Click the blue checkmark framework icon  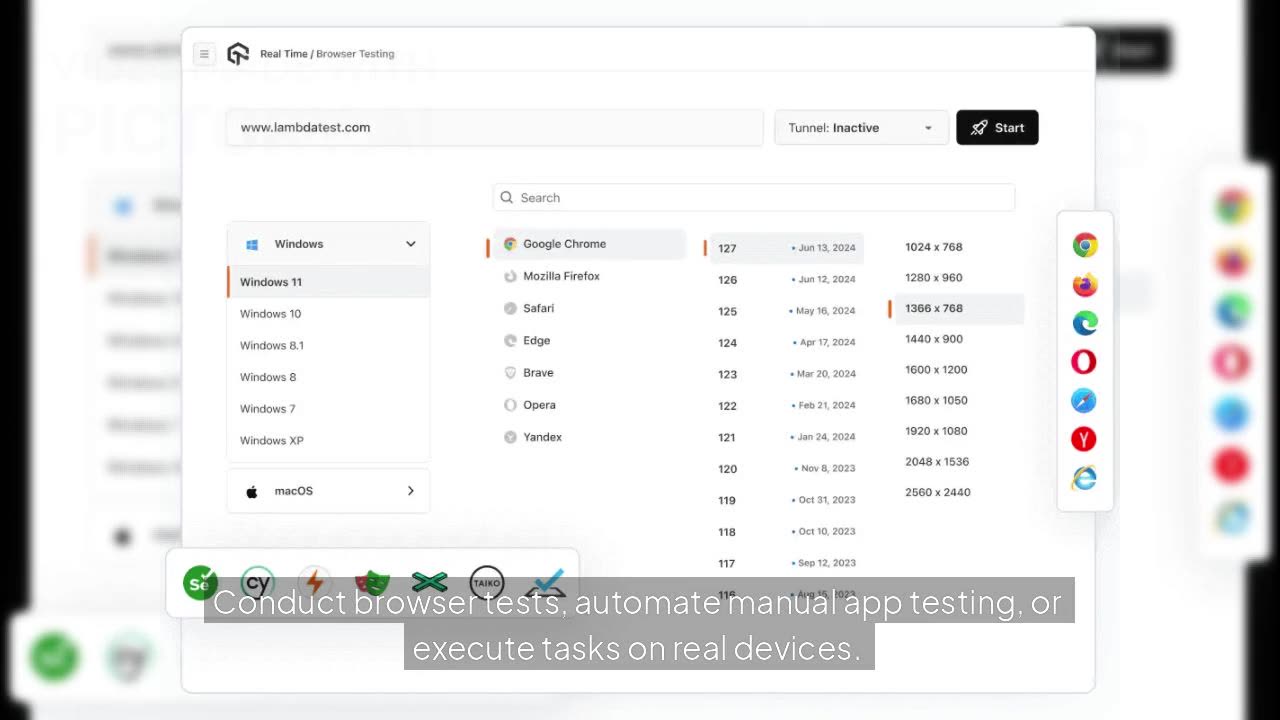545,583
